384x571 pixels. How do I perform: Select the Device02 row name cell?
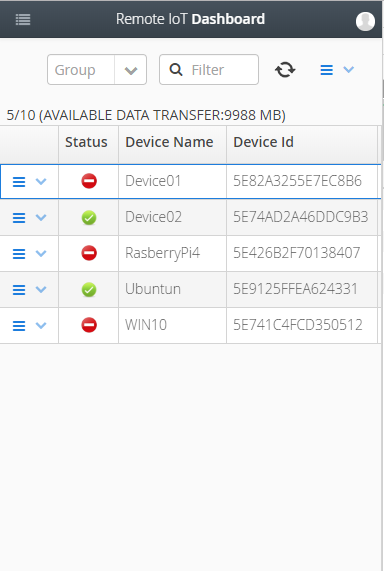click(x=172, y=217)
